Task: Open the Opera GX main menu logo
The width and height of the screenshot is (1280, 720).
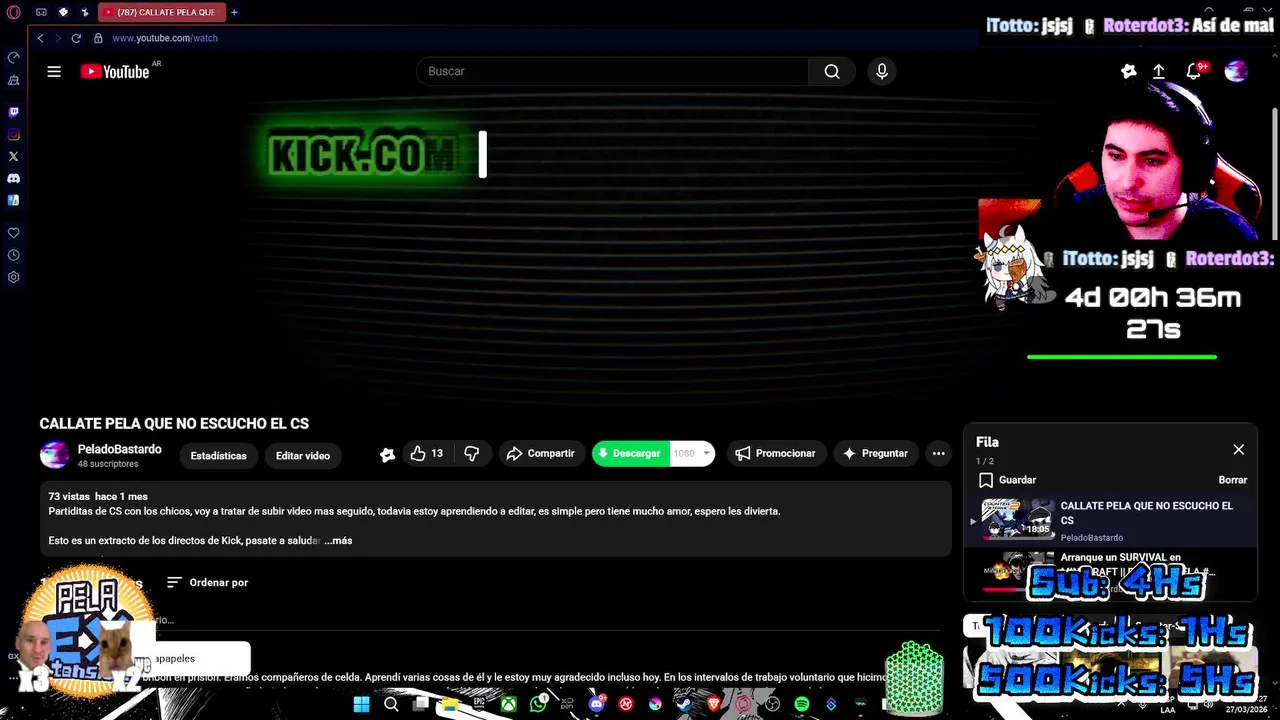Action: 13,12
